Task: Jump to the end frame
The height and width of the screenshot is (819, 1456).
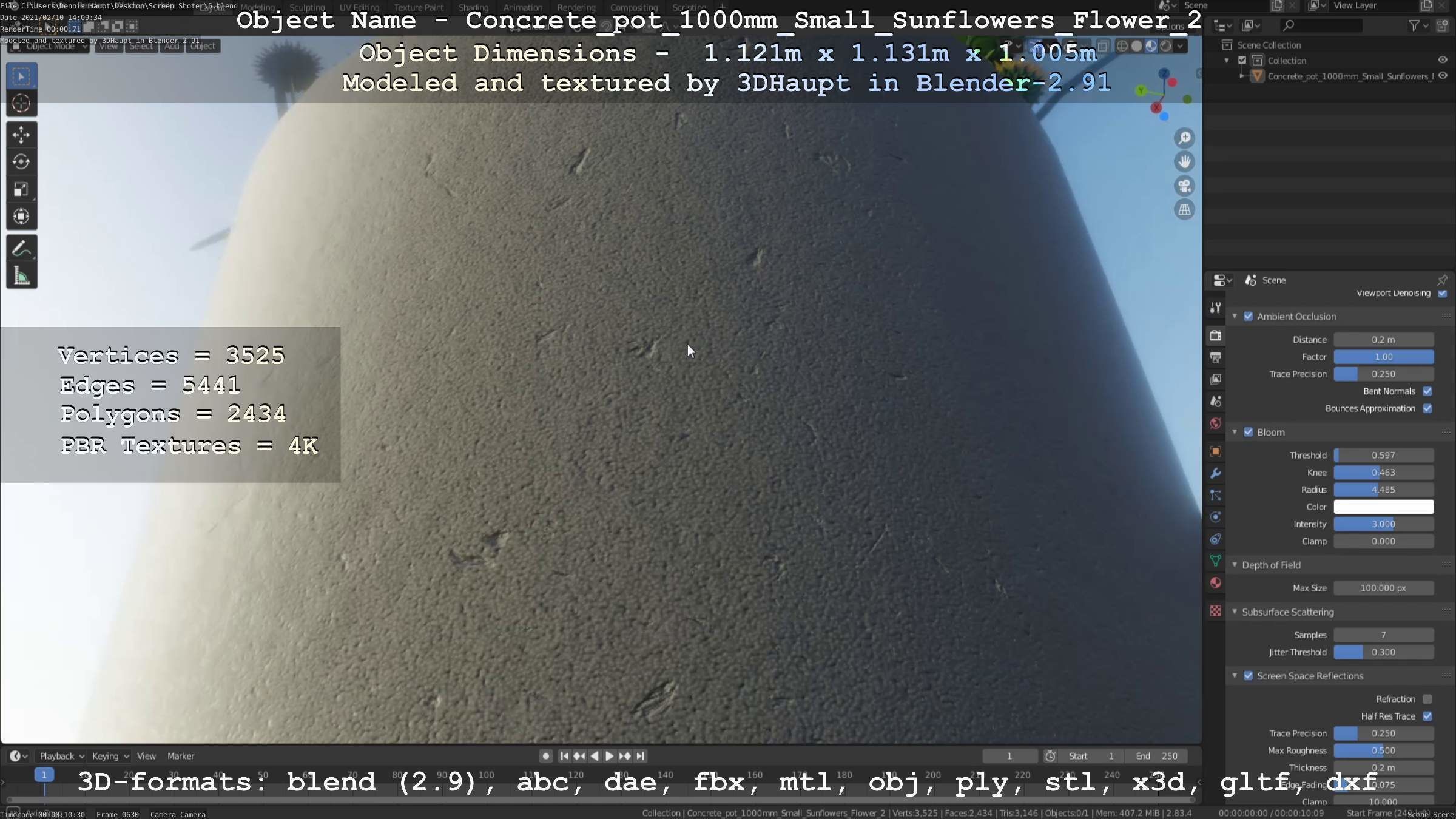Action: 640,756
